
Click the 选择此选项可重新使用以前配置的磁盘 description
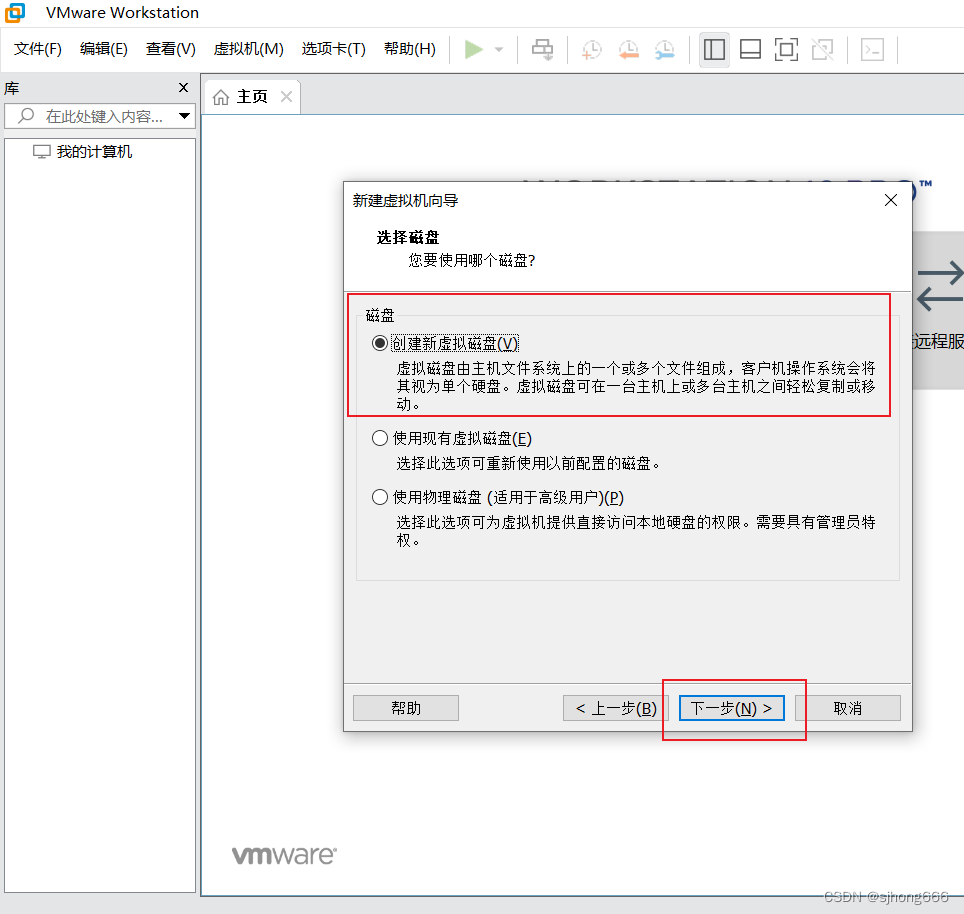(x=528, y=463)
